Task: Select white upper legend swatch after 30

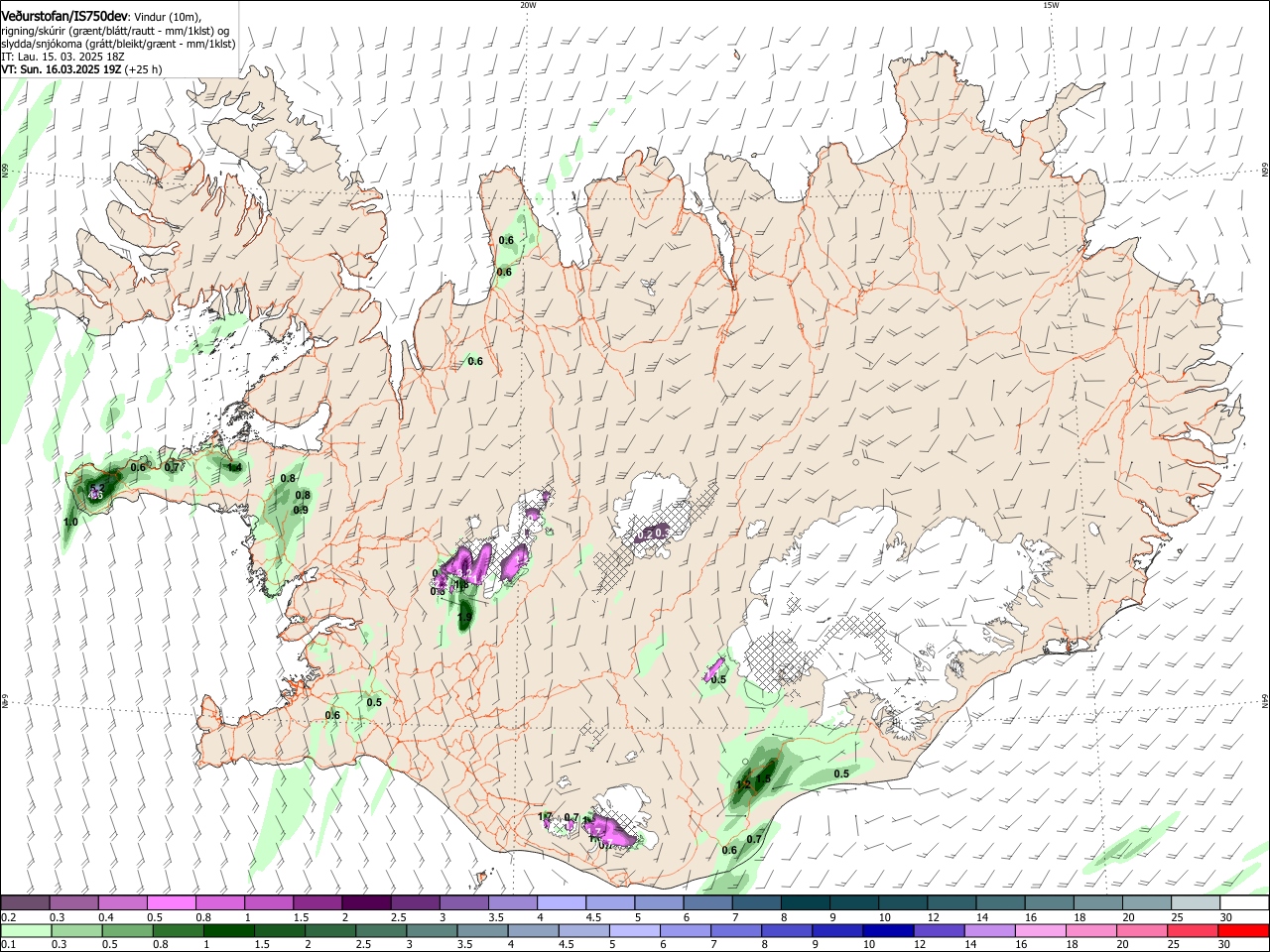Action: pyautogui.click(x=1245, y=903)
